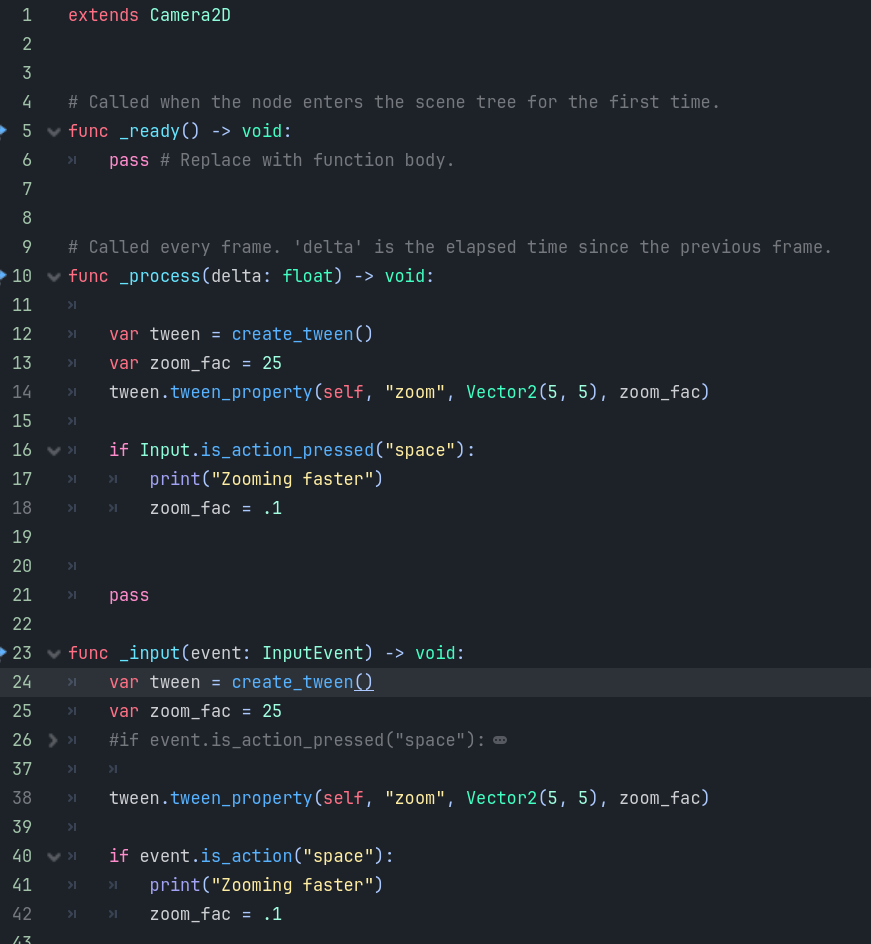Image resolution: width=871 pixels, height=944 pixels.
Task: Collapse the _input function fold arrow
Action: tap(54, 654)
